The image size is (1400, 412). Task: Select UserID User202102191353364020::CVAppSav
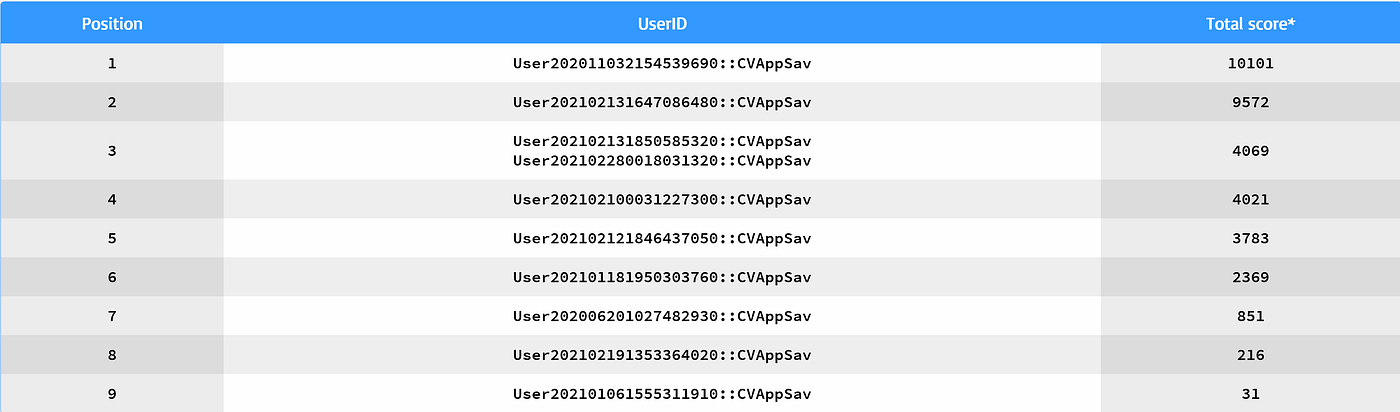[x=662, y=355]
